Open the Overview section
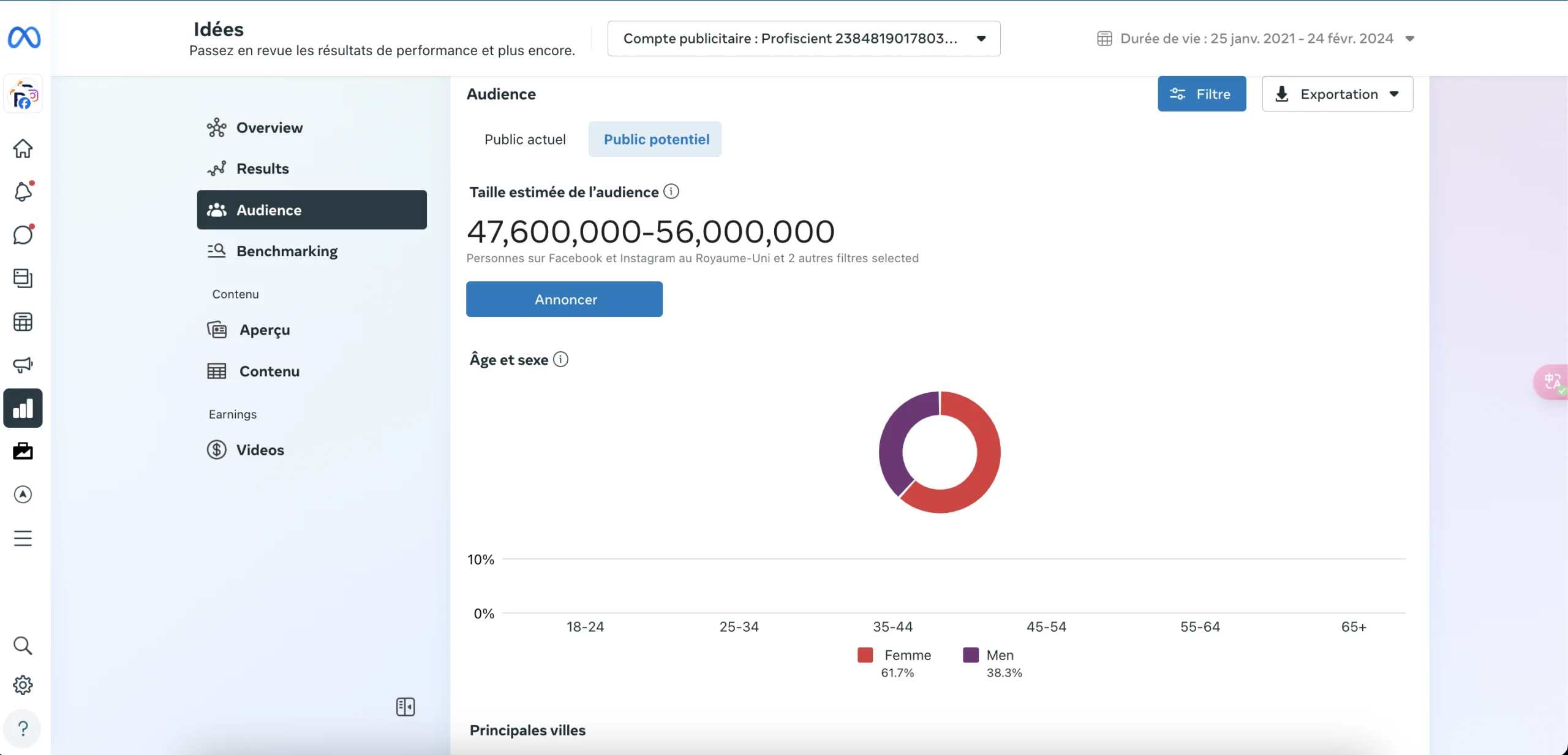The image size is (1568, 755). click(x=312, y=127)
